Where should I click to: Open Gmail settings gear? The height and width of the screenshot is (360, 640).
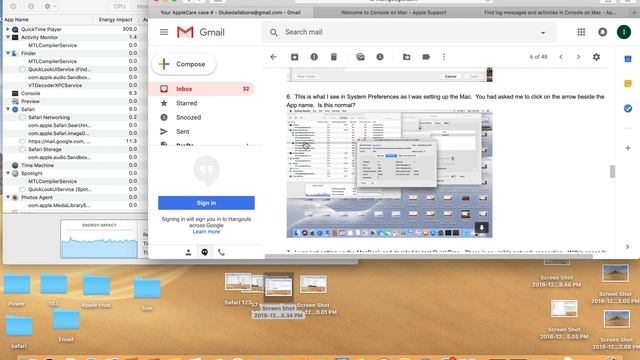[596, 57]
